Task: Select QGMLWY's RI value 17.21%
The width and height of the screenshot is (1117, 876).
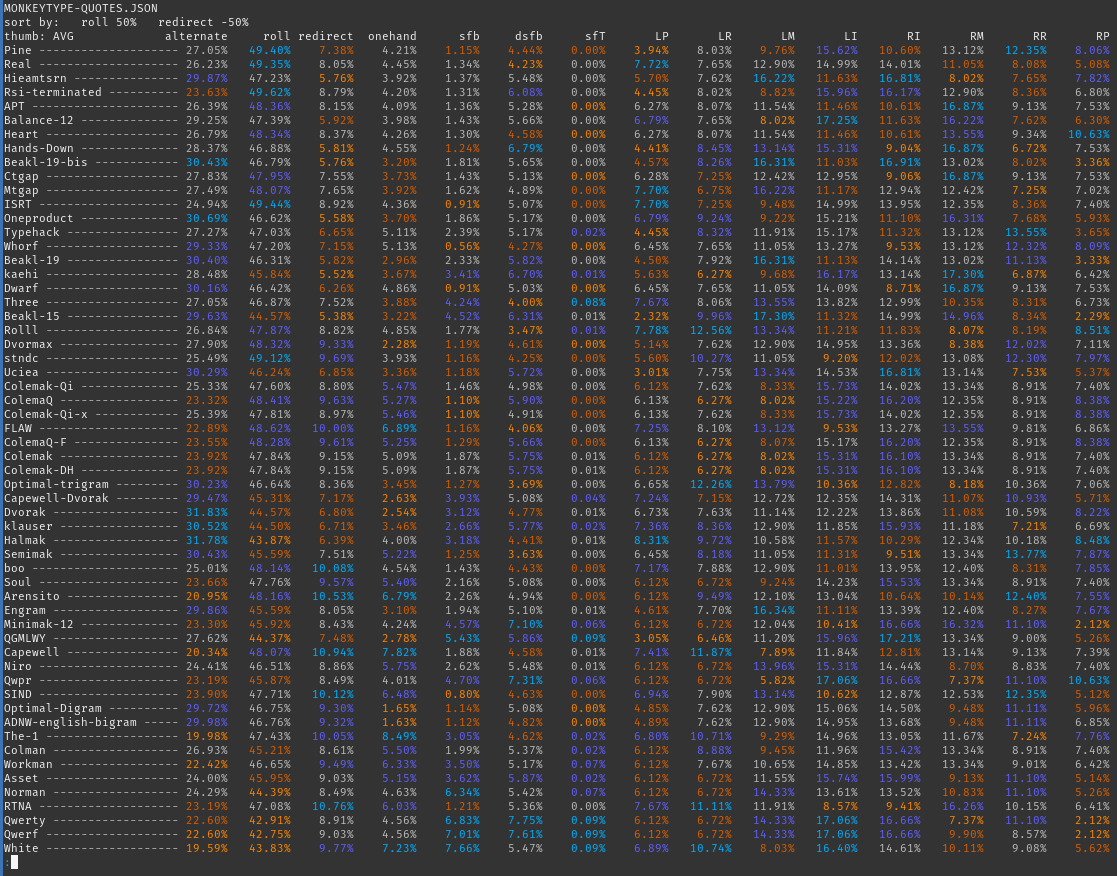Action: pyautogui.click(x=900, y=639)
